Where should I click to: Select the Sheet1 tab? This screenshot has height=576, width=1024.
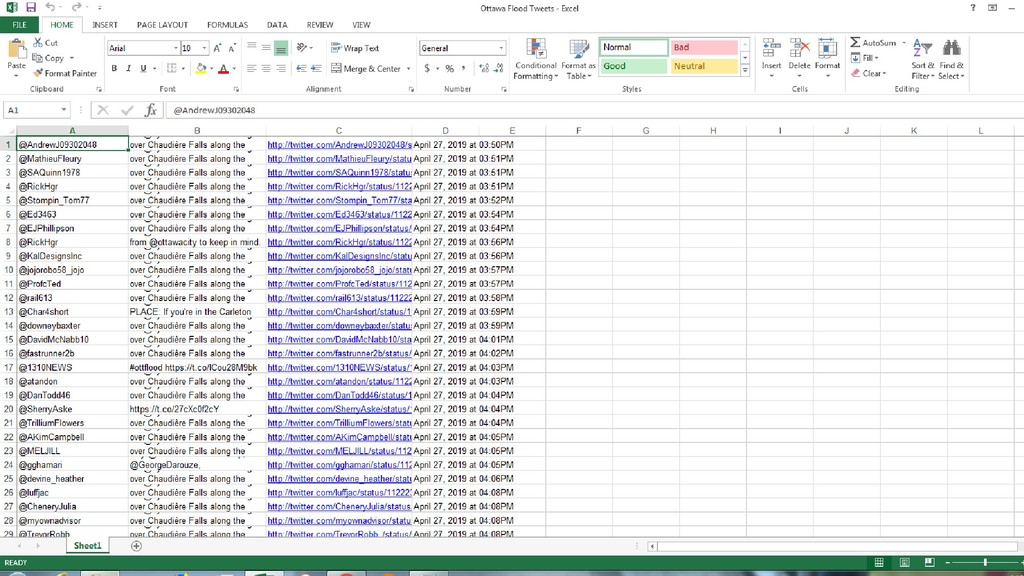click(88, 546)
